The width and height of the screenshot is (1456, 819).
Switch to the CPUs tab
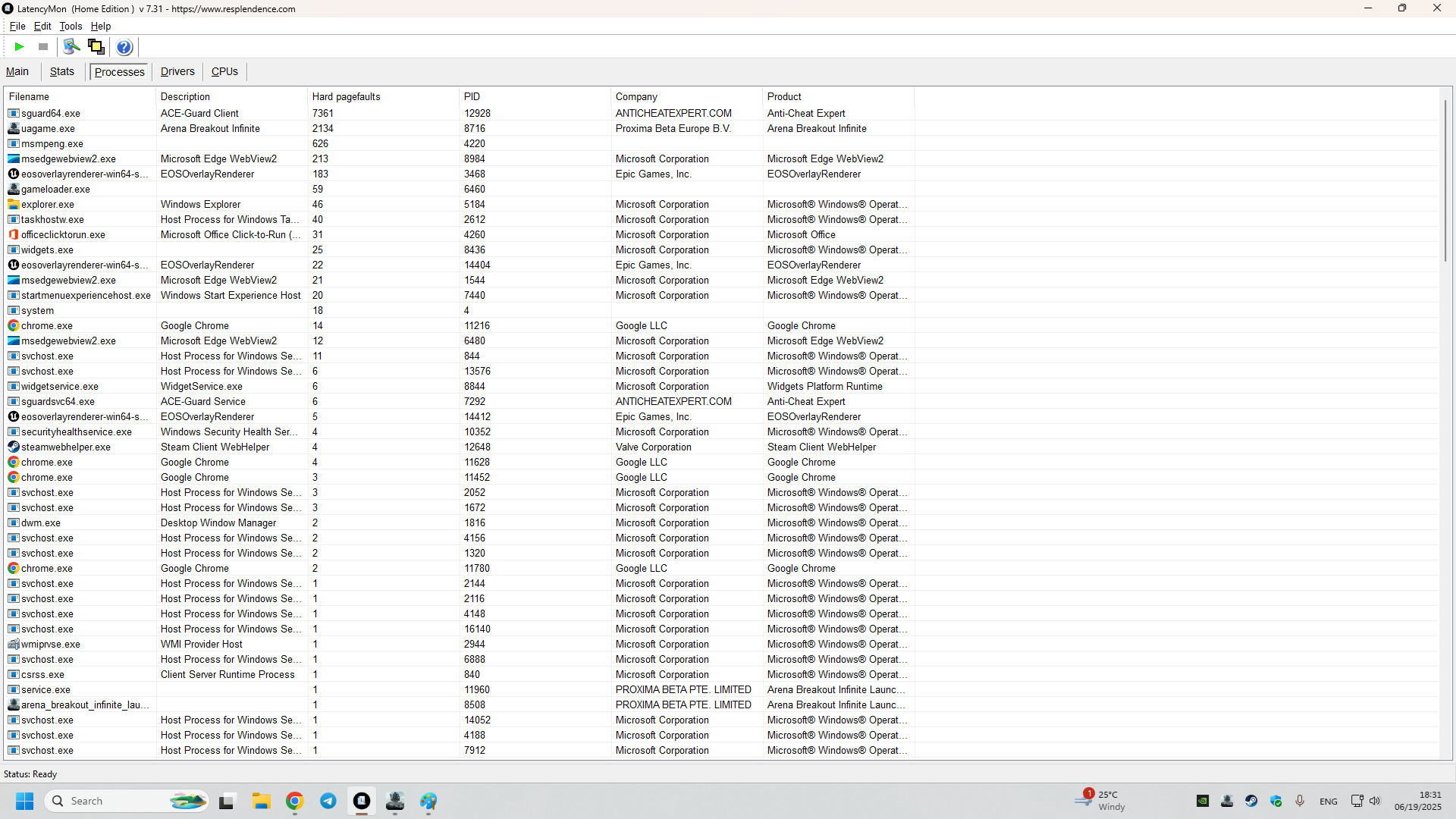point(224,71)
